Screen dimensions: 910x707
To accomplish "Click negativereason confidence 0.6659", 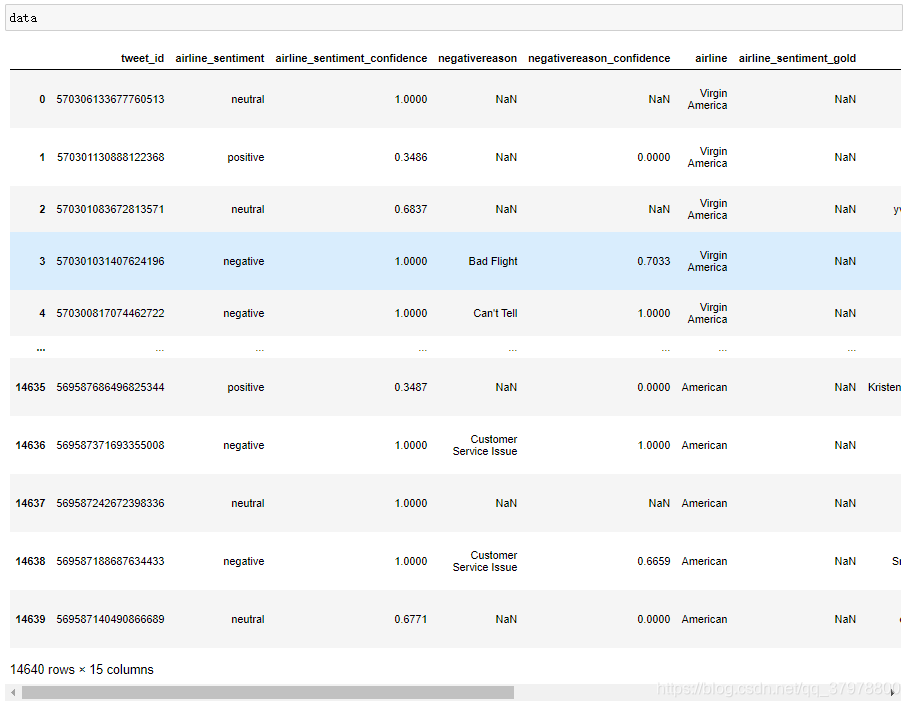I will pyautogui.click(x=653, y=561).
